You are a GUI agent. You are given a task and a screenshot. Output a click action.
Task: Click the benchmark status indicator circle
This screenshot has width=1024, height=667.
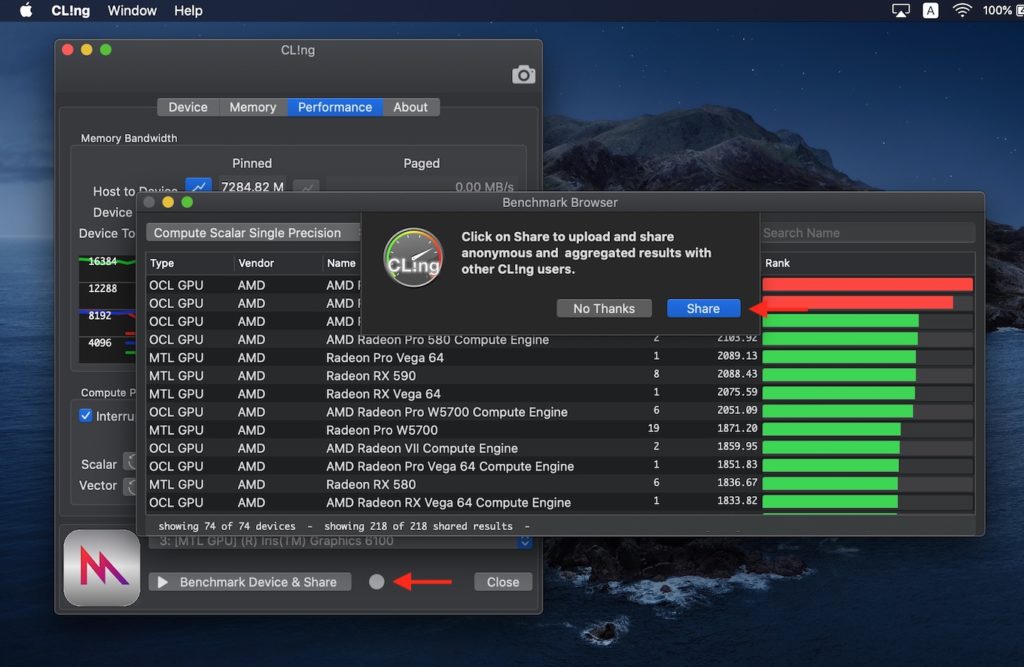tap(376, 581)
